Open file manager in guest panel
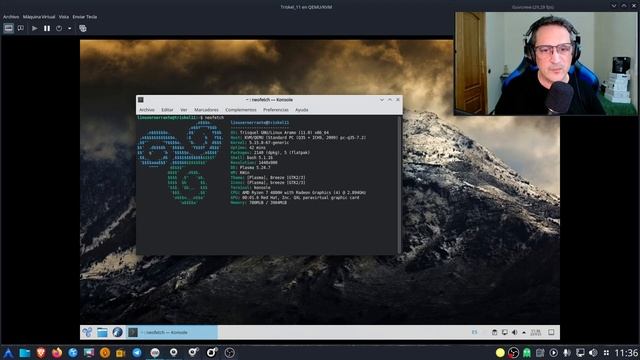The image size is (640, 360). point(102,332)
